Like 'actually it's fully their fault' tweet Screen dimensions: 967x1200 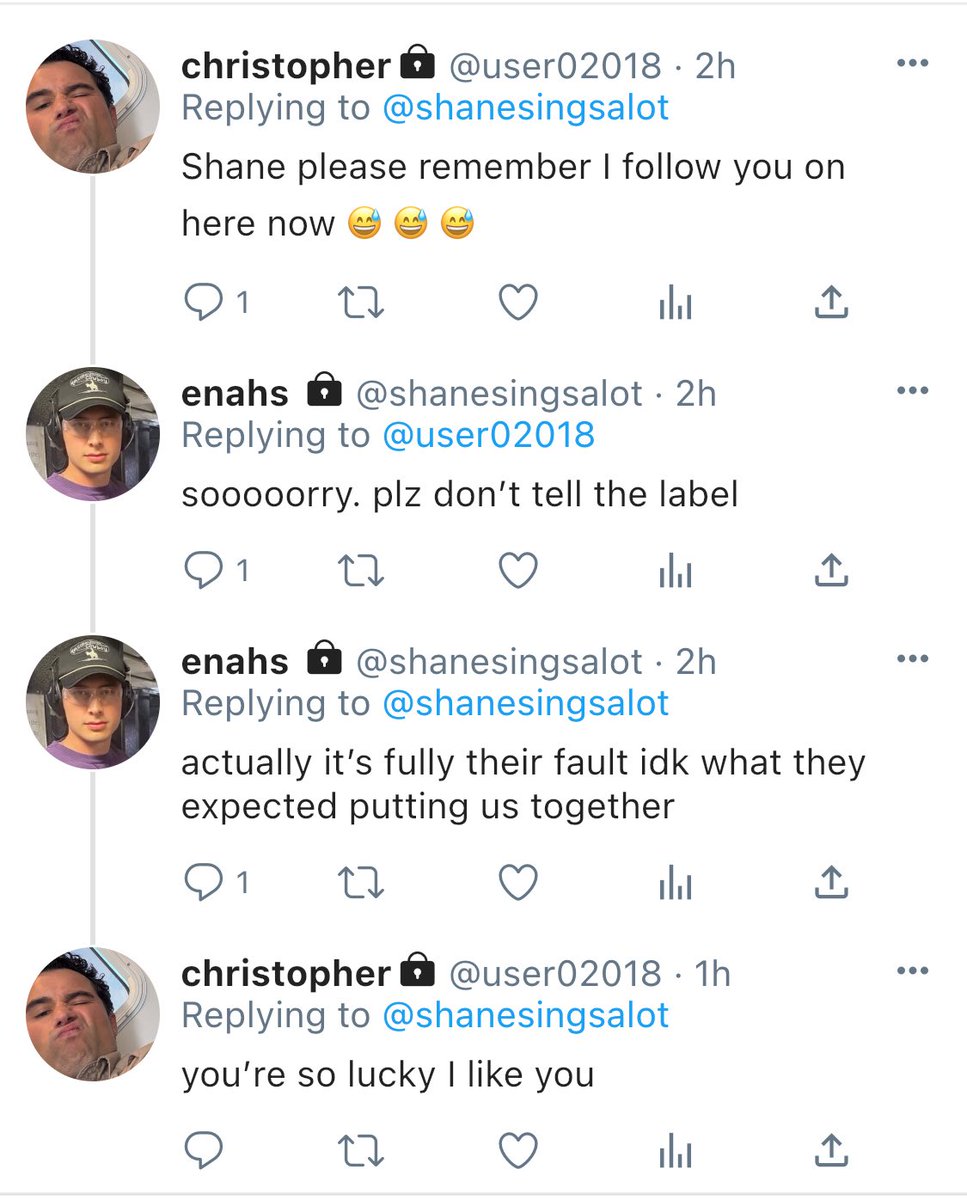(x=518, y=881)
